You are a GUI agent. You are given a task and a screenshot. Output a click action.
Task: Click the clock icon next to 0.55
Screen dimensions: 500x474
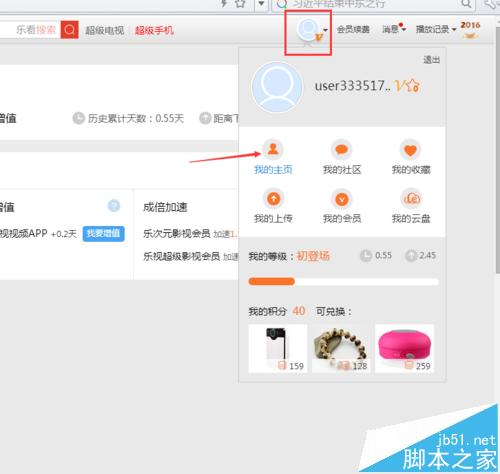[x=366, y=256]
